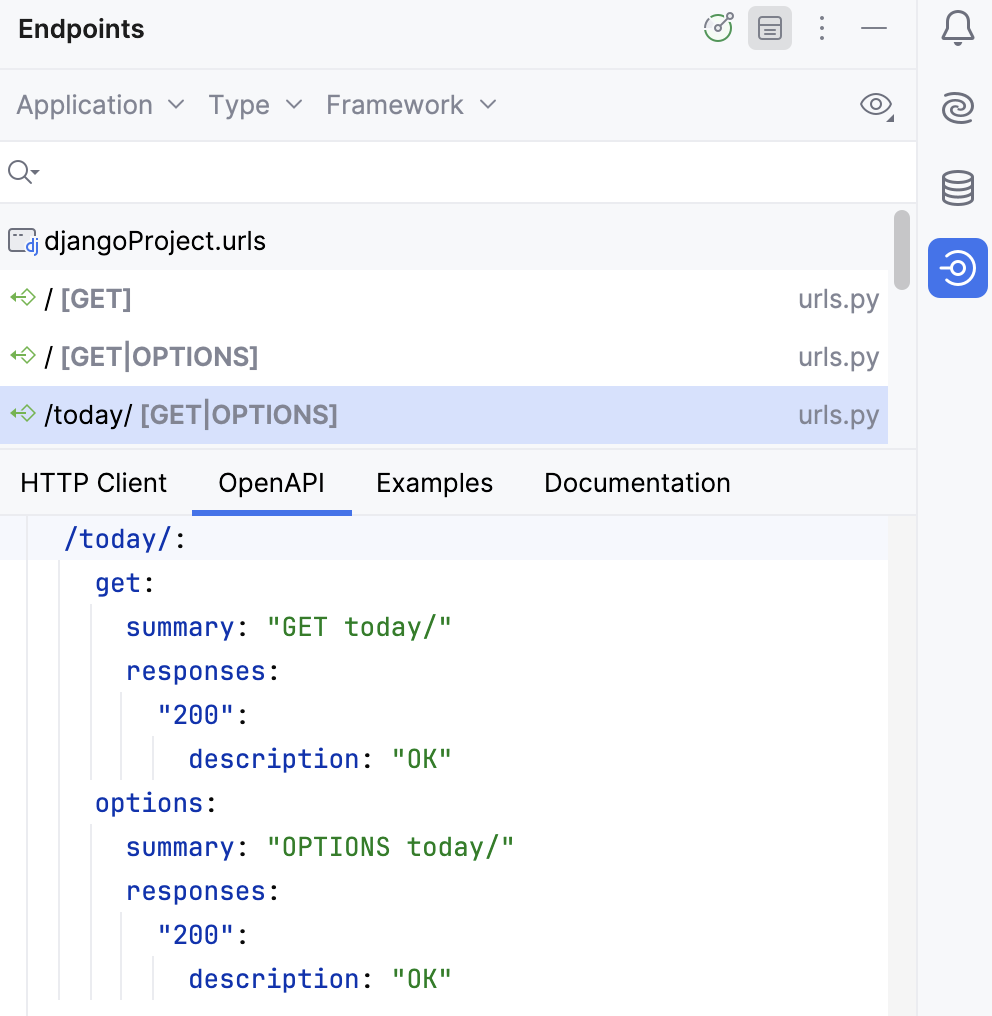Image resolution: width=992 pixels, height=1016 pixels.
Task: Select the / [GET] endpoint
Action: click(x=96, y=298)
